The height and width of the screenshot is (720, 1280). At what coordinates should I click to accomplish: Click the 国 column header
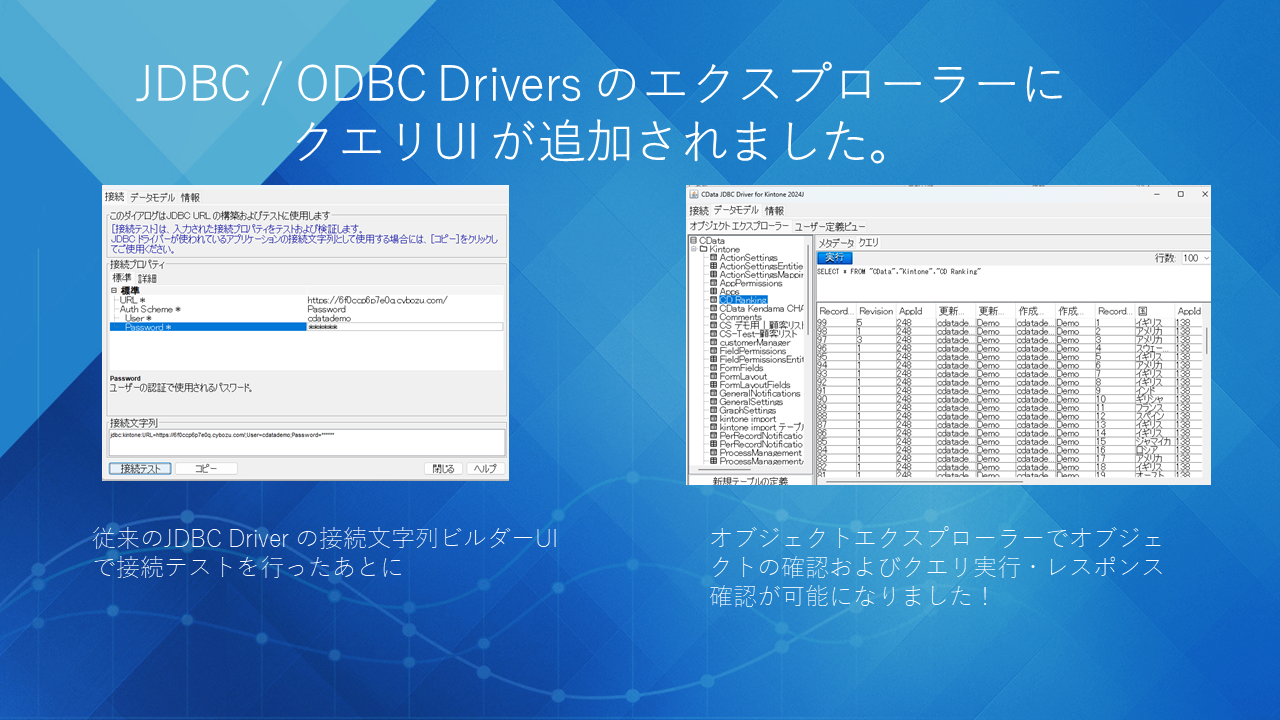[x=1154, y=311]
